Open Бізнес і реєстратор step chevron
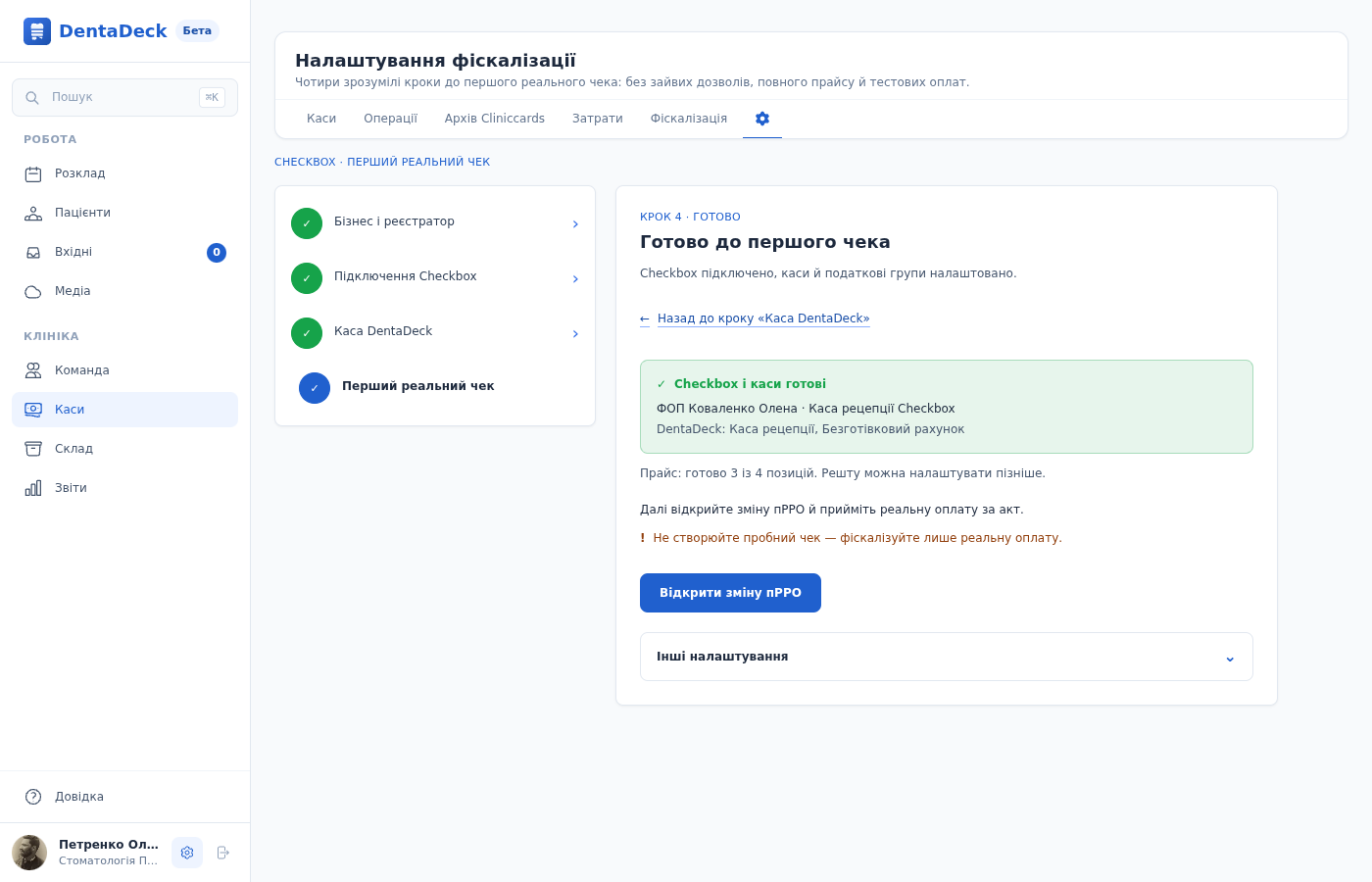Image resolution: width=1372 pixels, height=882 pixels. [x=575, y=224]
